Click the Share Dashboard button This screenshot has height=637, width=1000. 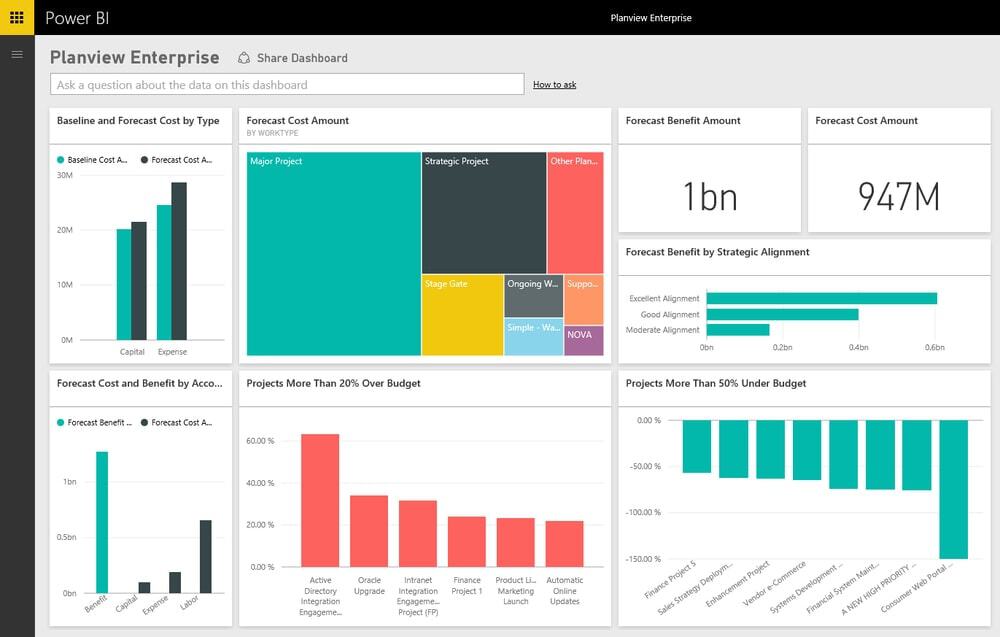[293, 58]
